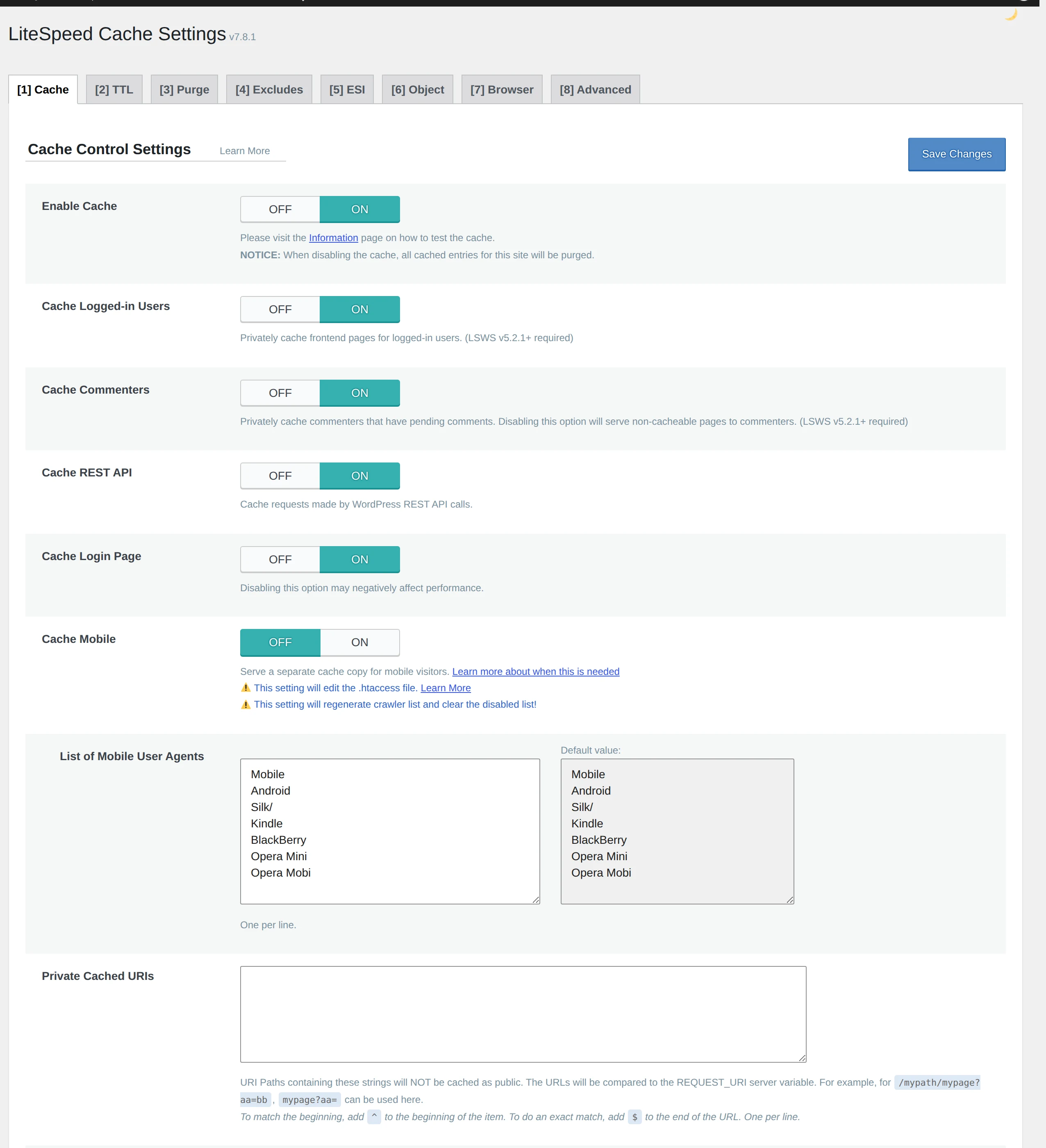This screenshot has width=1046, height=1148.
Task: Open Learn More link about .htaccess file
Action: [x=446, y=688]
